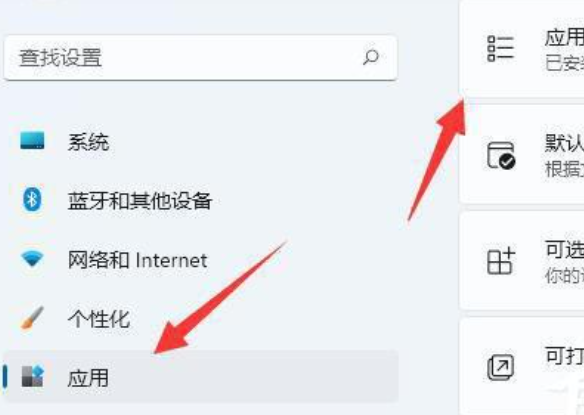Select 应用 in the sidebar
The image size is (584, 415).
200,376
